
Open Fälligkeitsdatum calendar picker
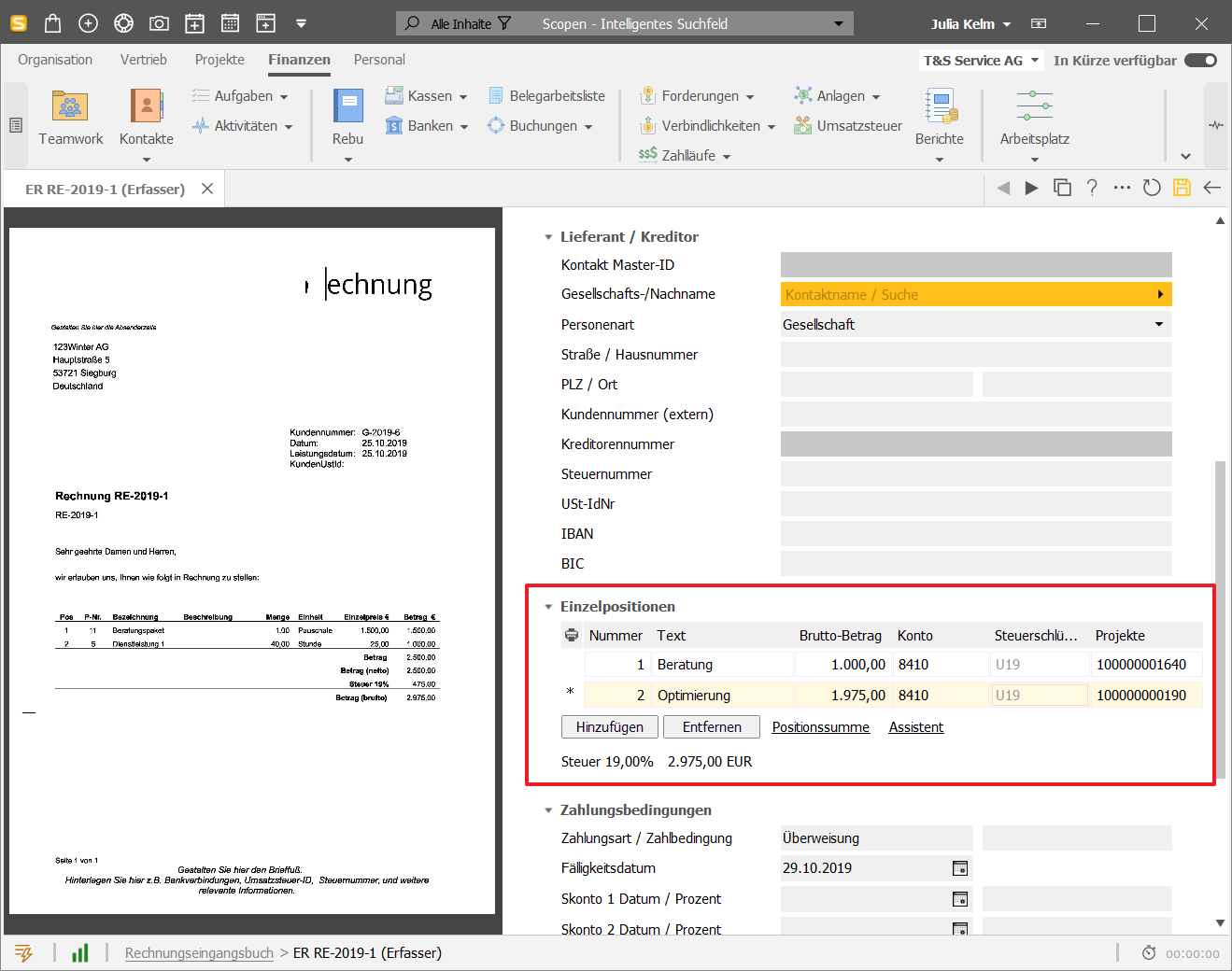[x=959, y=868]
